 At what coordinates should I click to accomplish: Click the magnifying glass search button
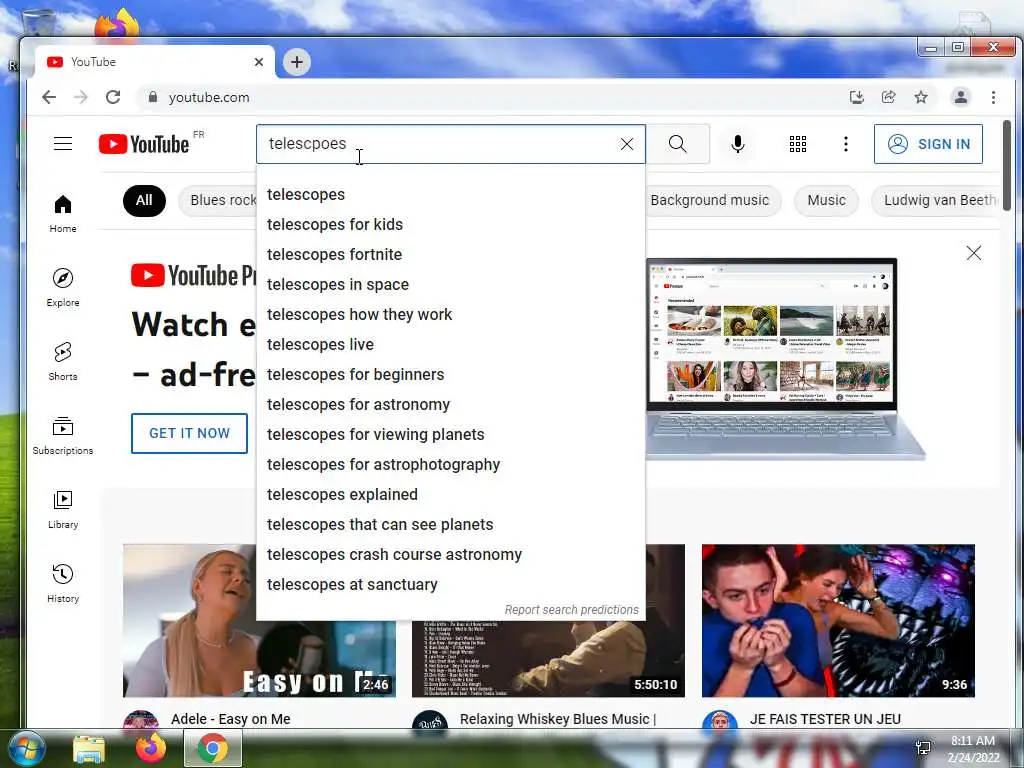point(678,144)
